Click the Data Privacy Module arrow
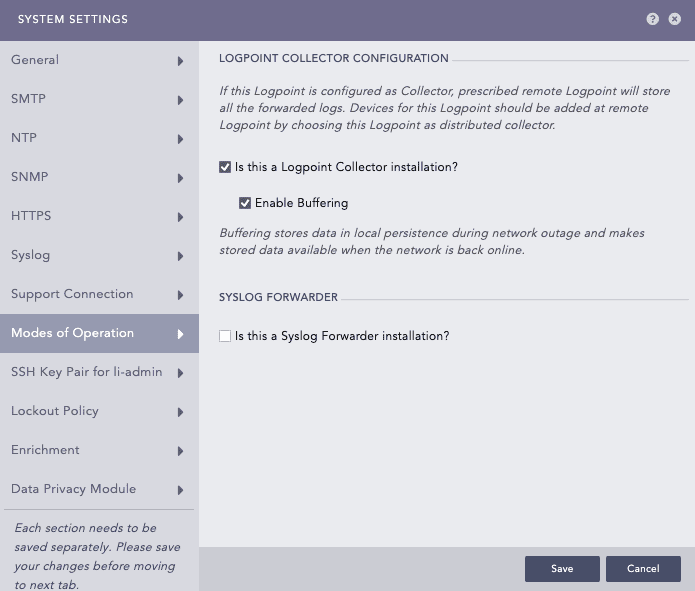 click(x=181, y=490)
